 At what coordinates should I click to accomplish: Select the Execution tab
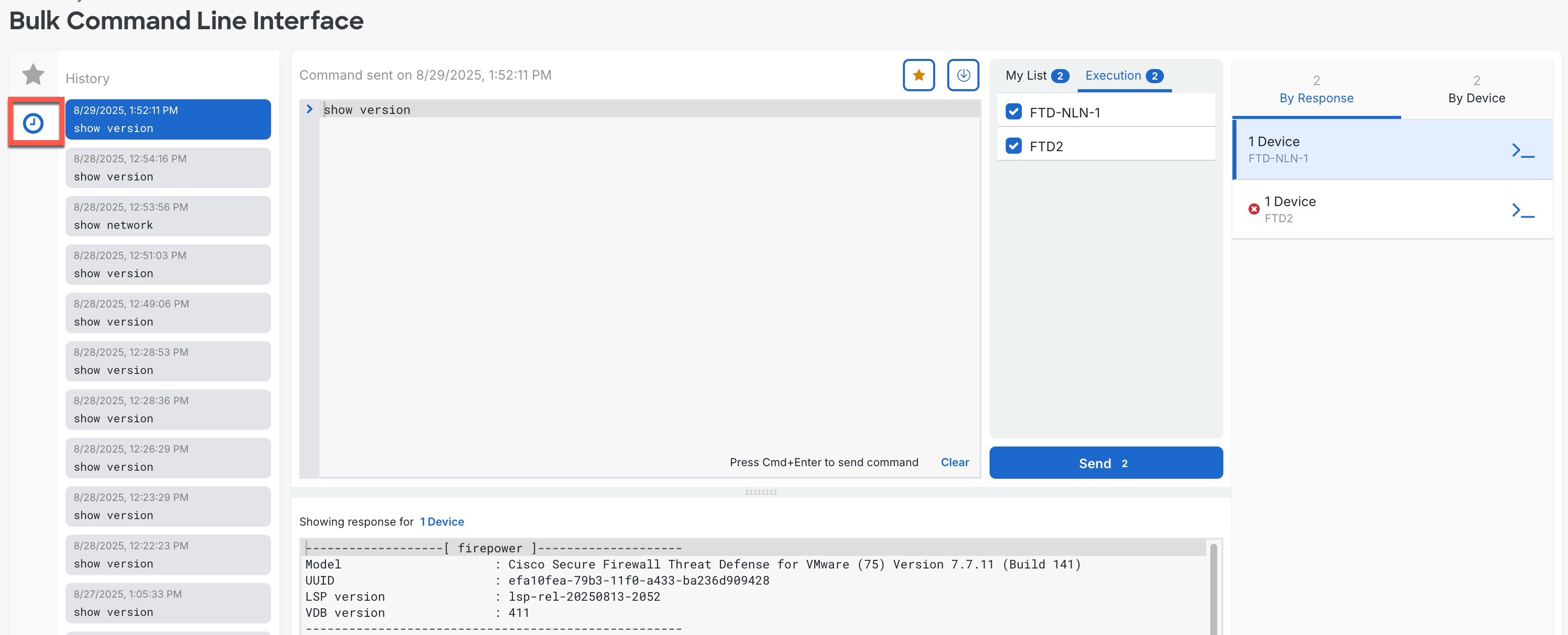coord(1124,76)
